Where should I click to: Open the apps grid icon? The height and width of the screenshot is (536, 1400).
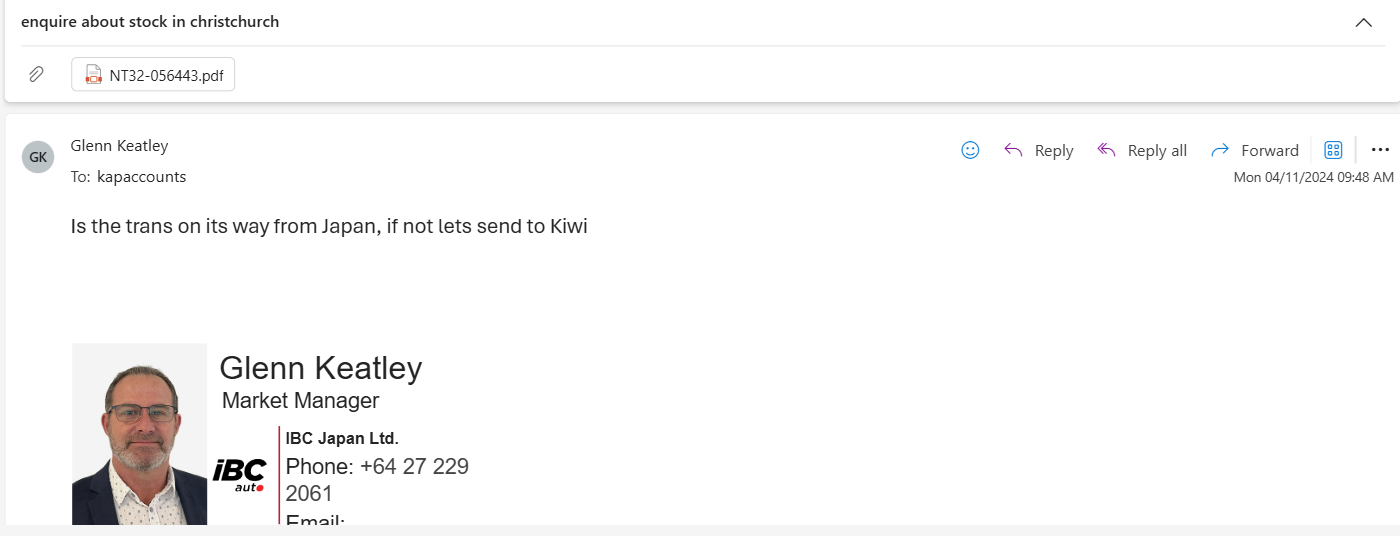coord(1333,150)
